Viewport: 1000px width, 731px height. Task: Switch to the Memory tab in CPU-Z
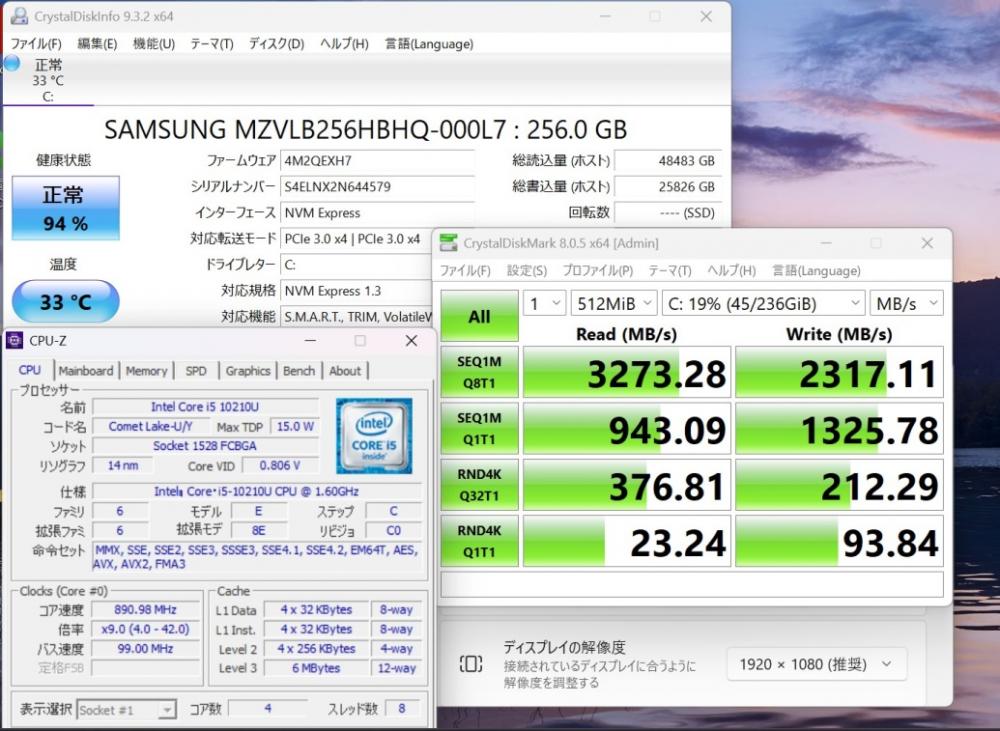click(146, 371)
